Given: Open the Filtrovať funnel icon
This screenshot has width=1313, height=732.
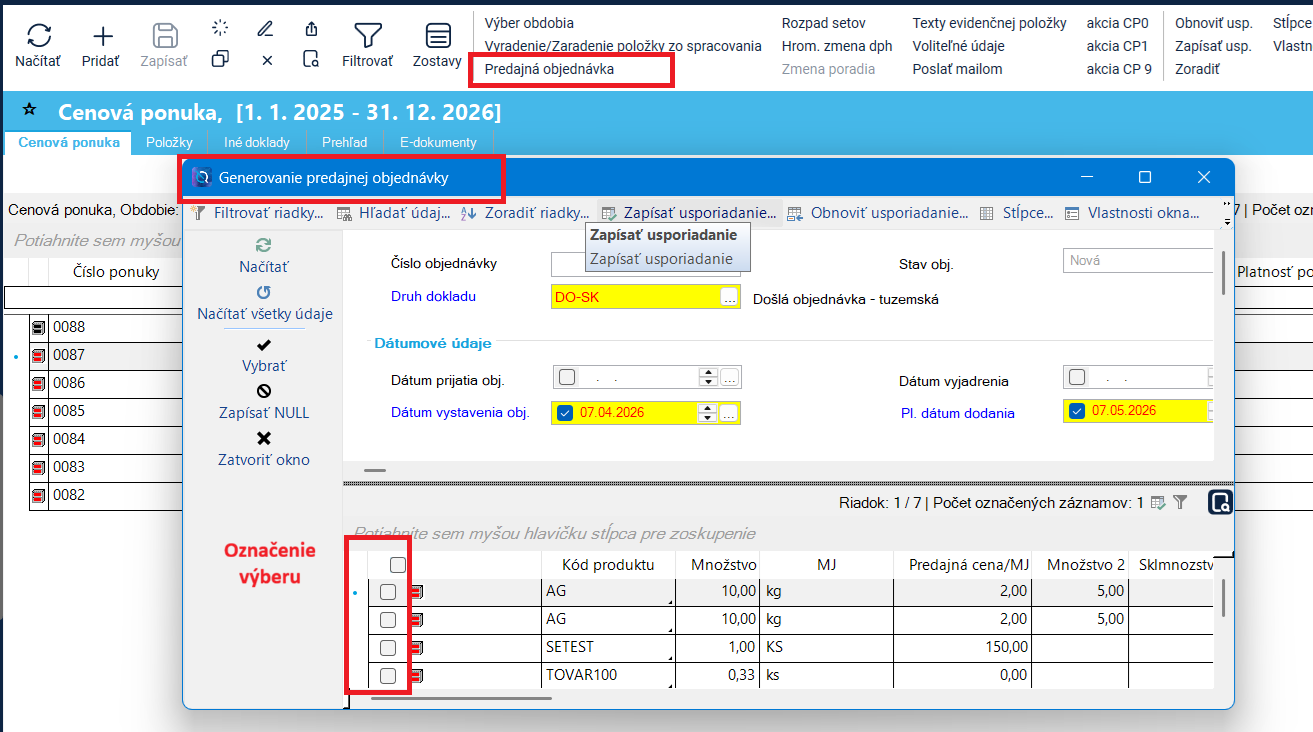Looking at the screenshot, I should coord(367,37).
